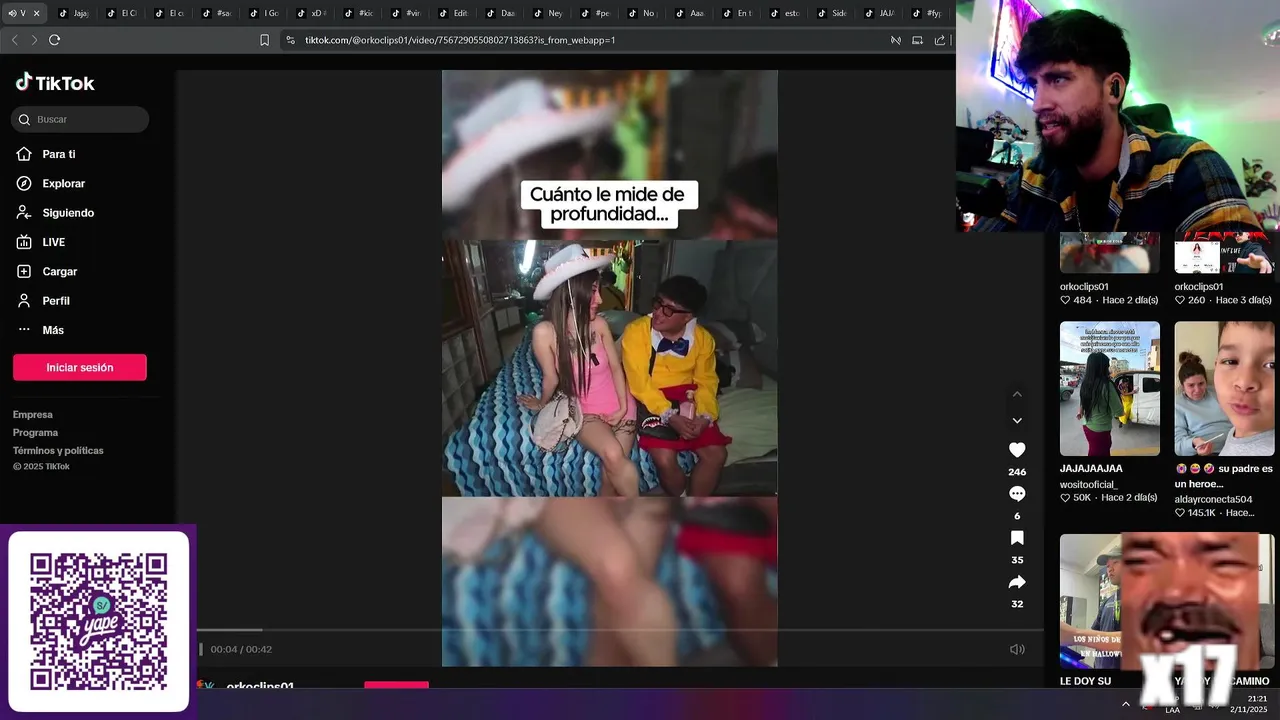The image size is (1280, 720).
Task: Open comments with the speech bubble icon
Action: click(x=1017, y=494)
